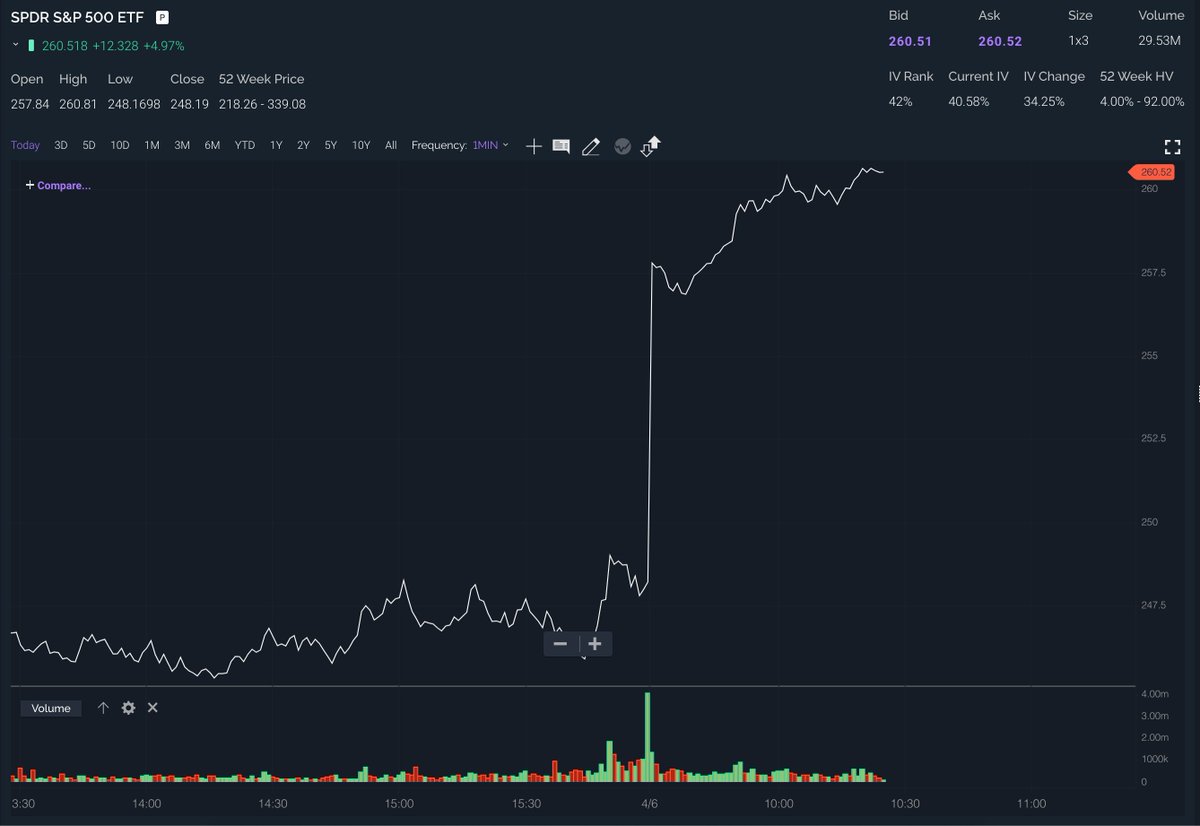Image resolution: width=1200 pixels, height=826 pixels.
Task: Show All historical range
Action: (391, 145)
